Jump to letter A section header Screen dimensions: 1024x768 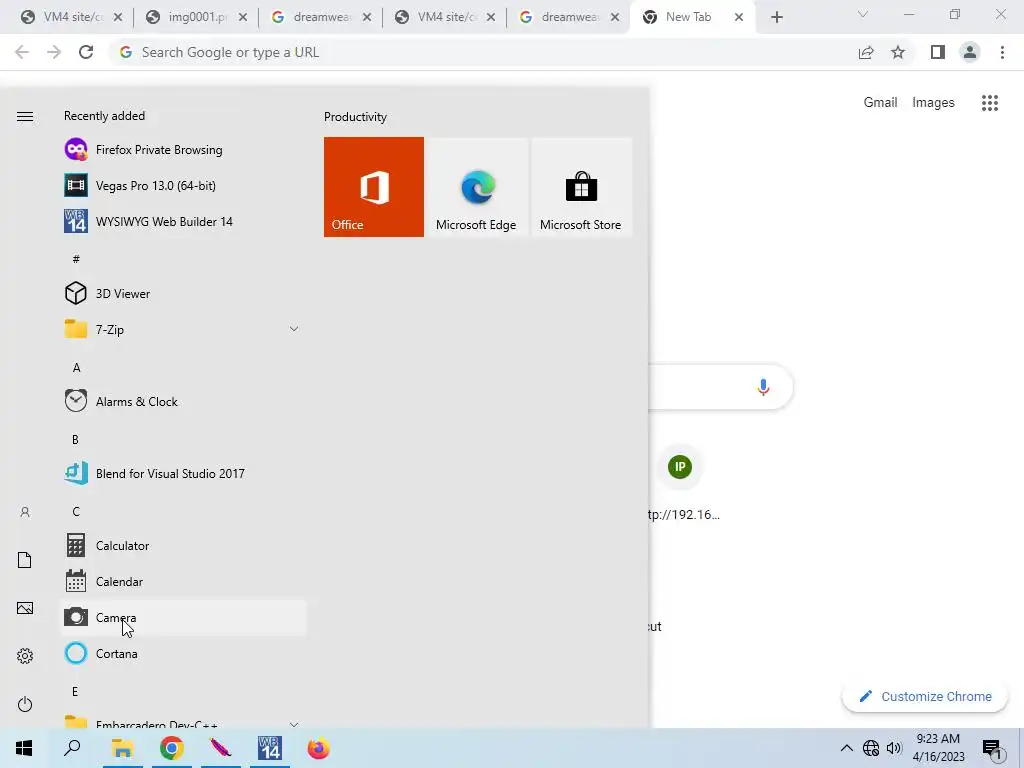pyautogui.click(x=76, y=368)
